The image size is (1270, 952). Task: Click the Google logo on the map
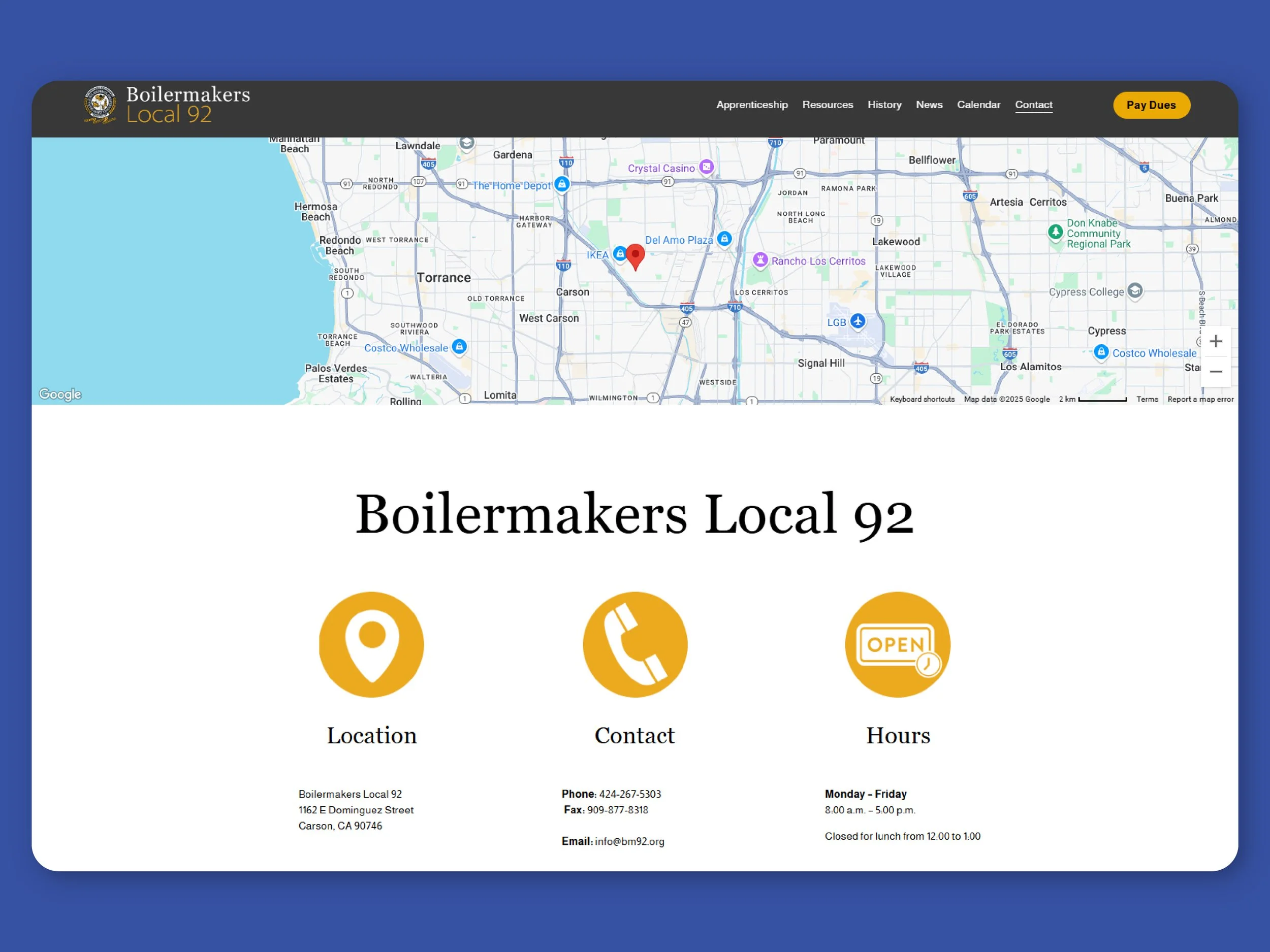pyautogui.click(x=60, y=394)
